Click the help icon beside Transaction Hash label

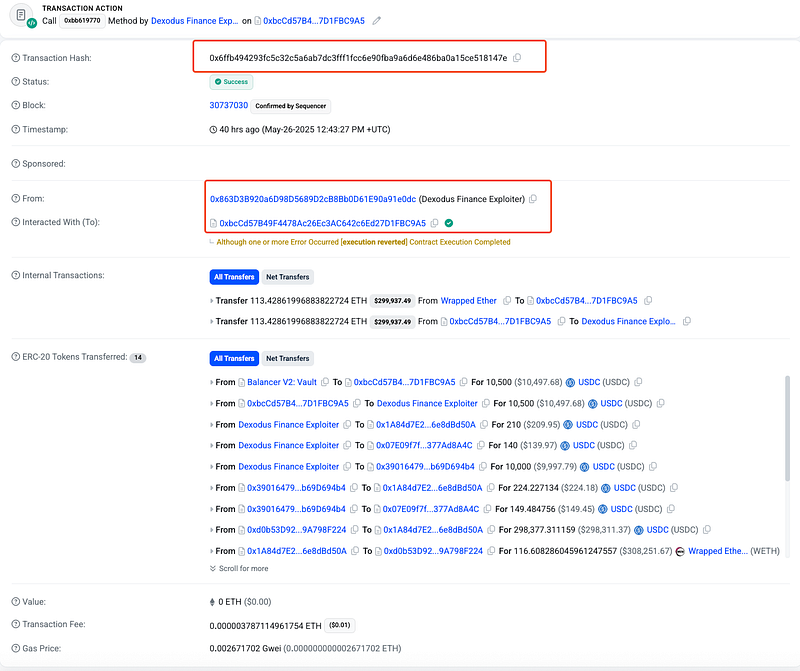15,58
